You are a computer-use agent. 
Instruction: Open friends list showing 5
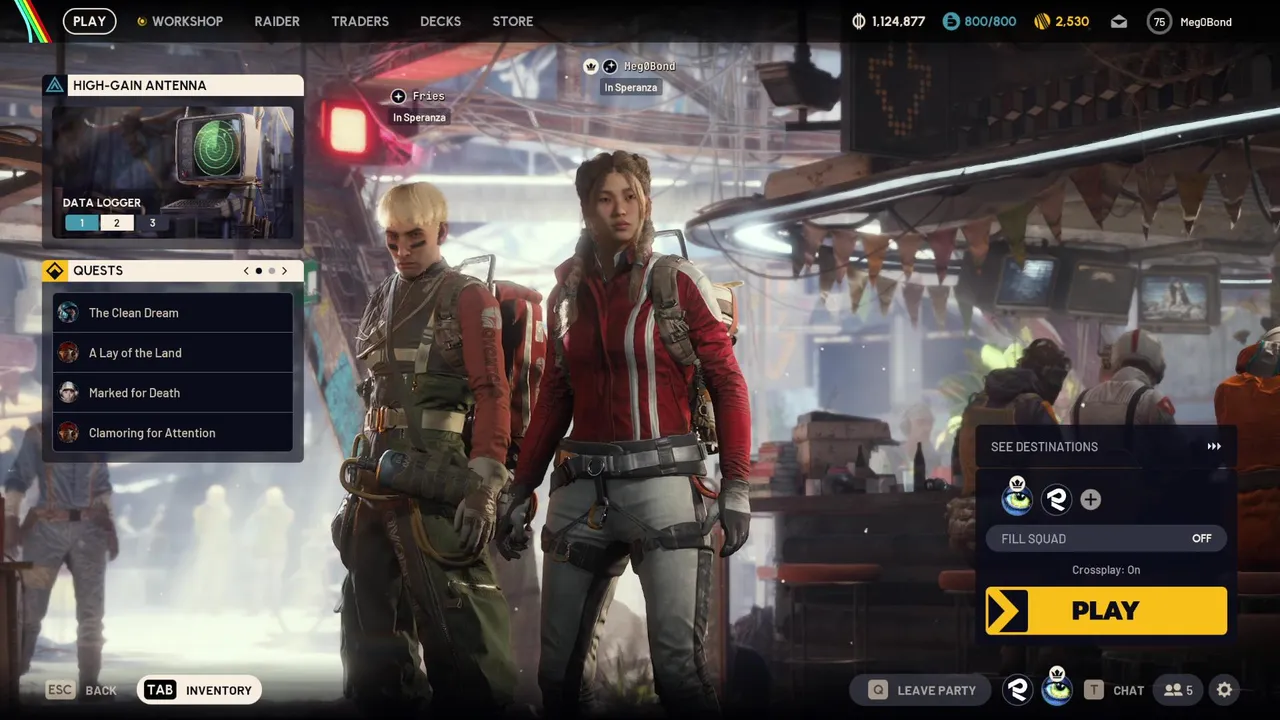point(1178,690)
